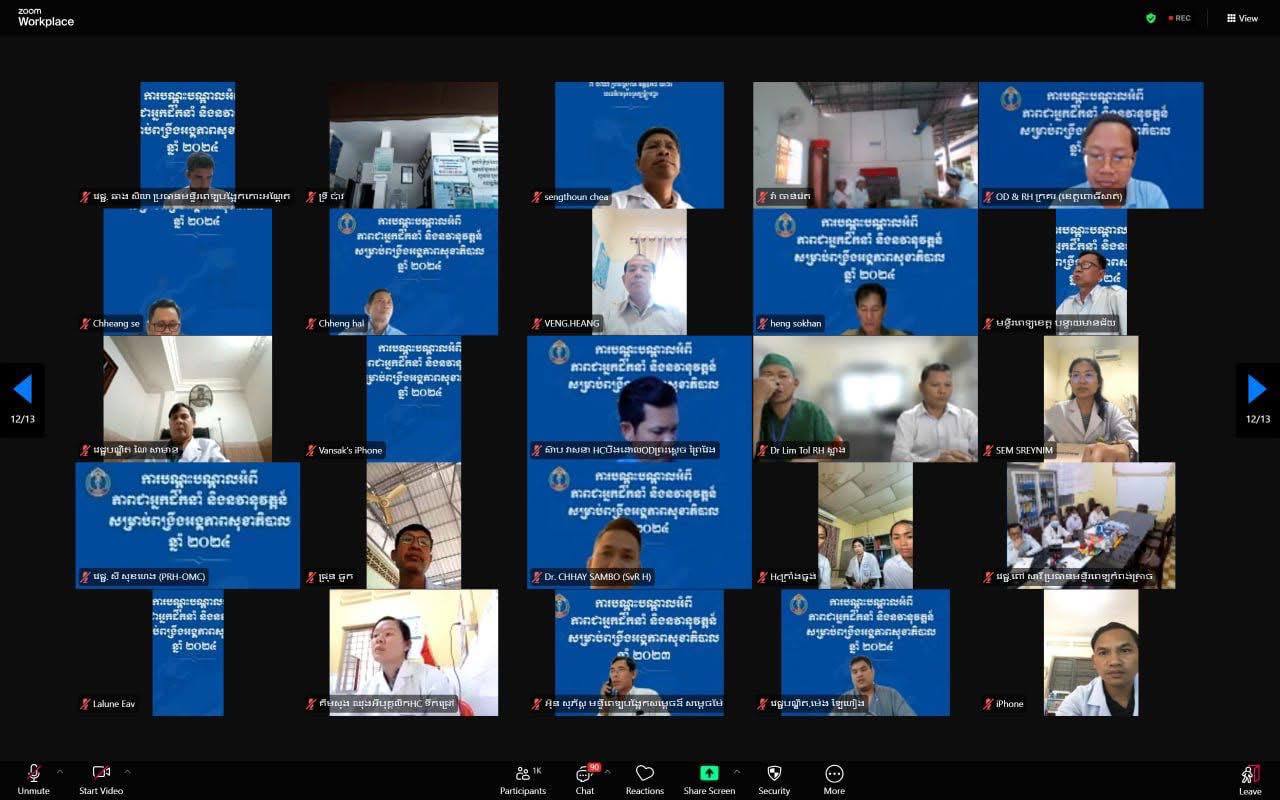Open the More options menu

[834, 773]
